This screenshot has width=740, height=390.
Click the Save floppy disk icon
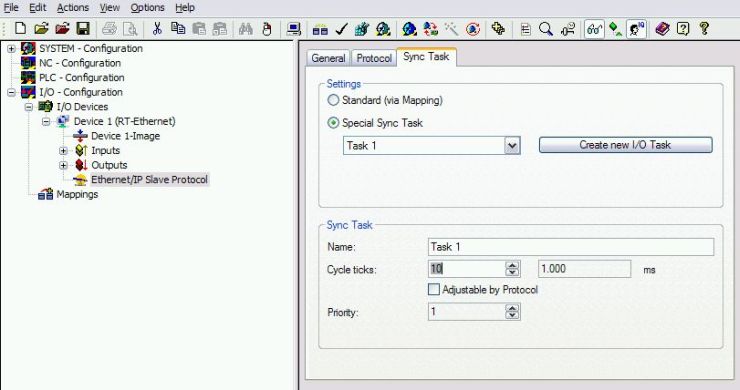pyautogui.click(x=83, y=29)
